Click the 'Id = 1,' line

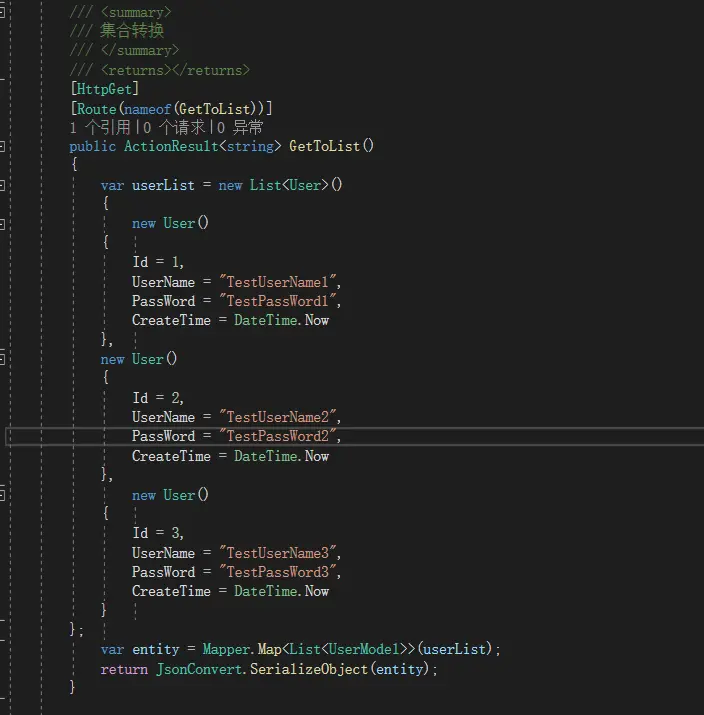(158, 262)
